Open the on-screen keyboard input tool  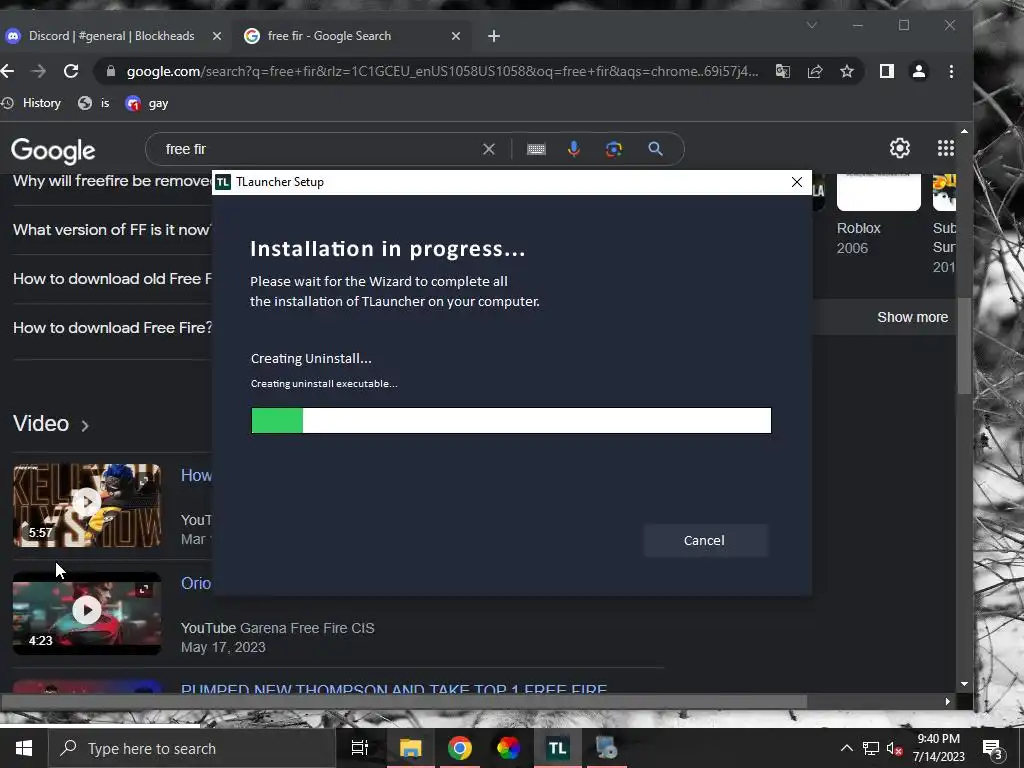coord(536,149)
